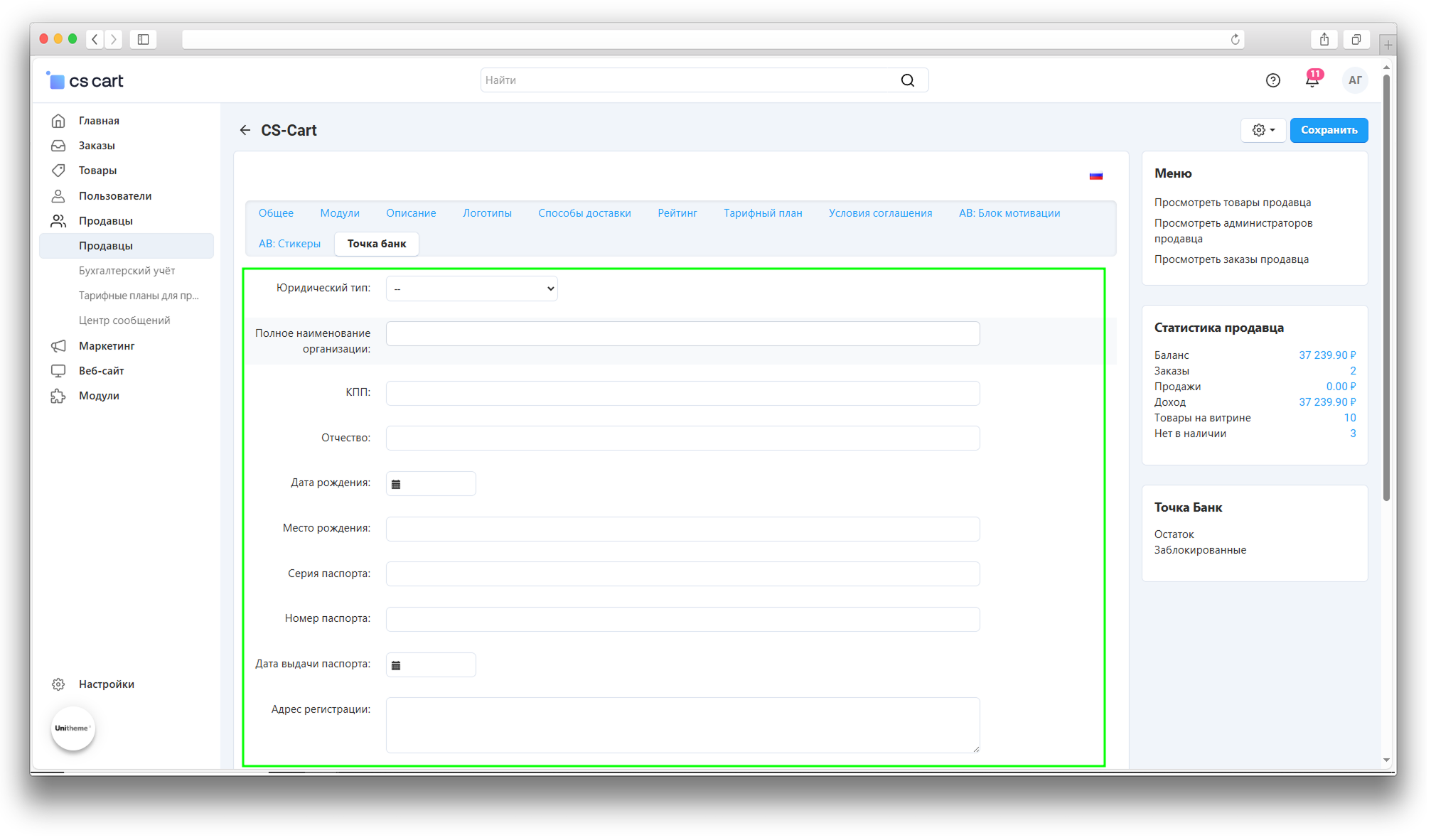1431x840 pixels.
Task: Click the back arrow next to CS-Cart
Action: (245, 130)
